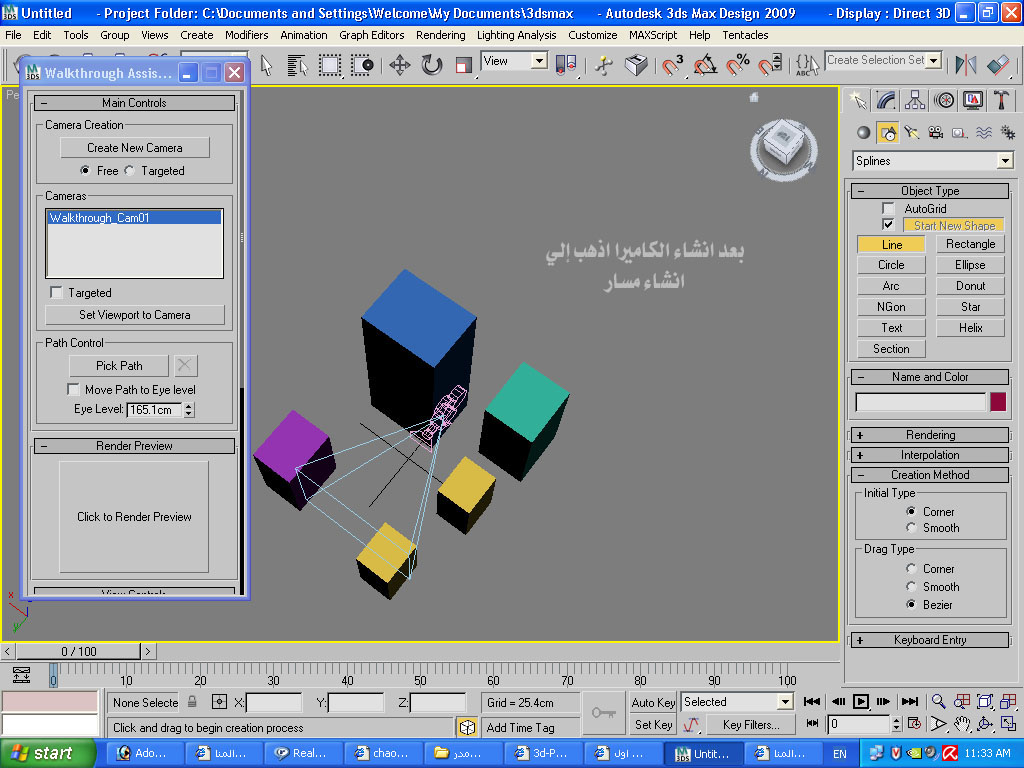
Task: Choose the Rectangular Selection Region tool
Action: pyautogui.click(x=330, y=65)
